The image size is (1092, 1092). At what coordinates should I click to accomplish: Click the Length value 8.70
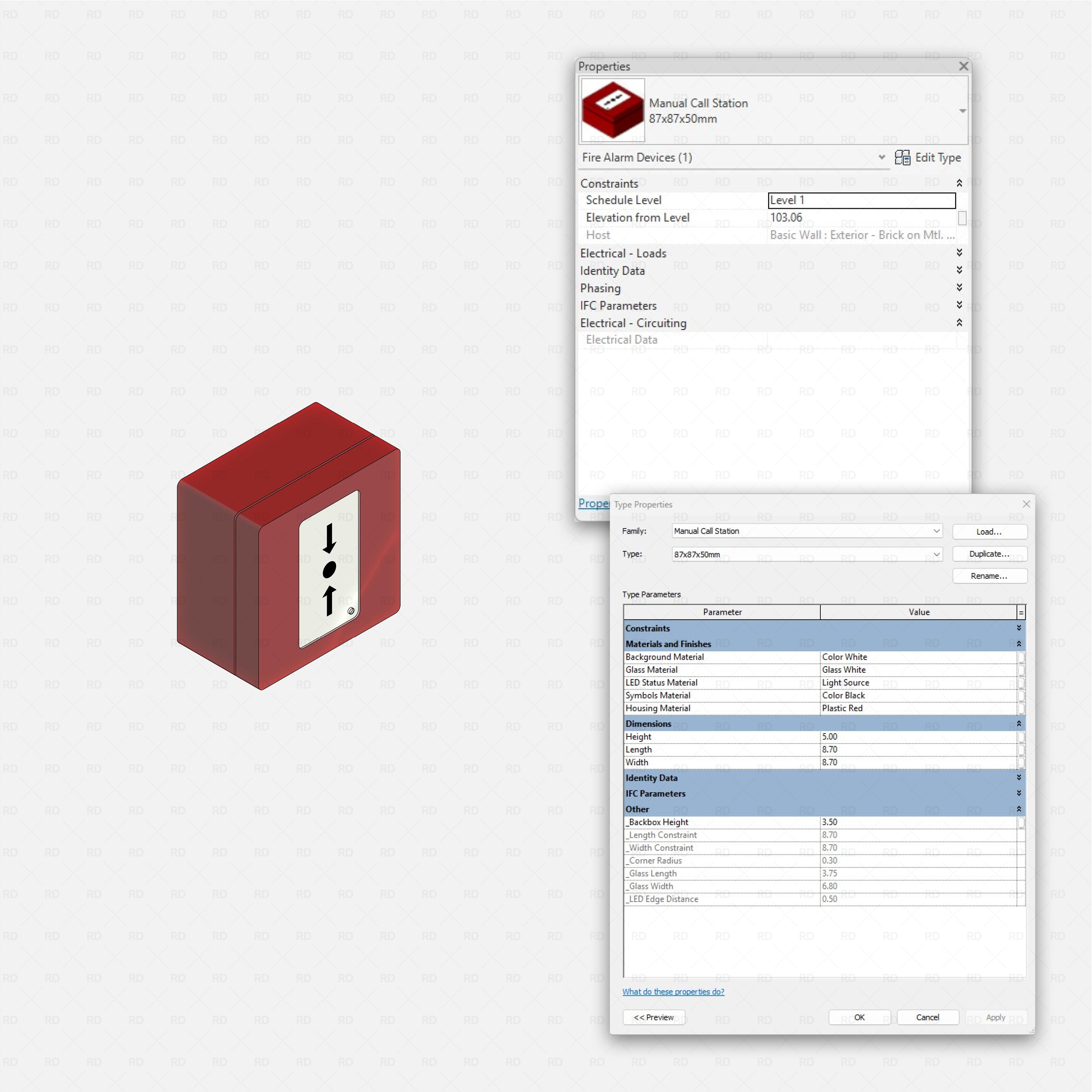[919, 749]
